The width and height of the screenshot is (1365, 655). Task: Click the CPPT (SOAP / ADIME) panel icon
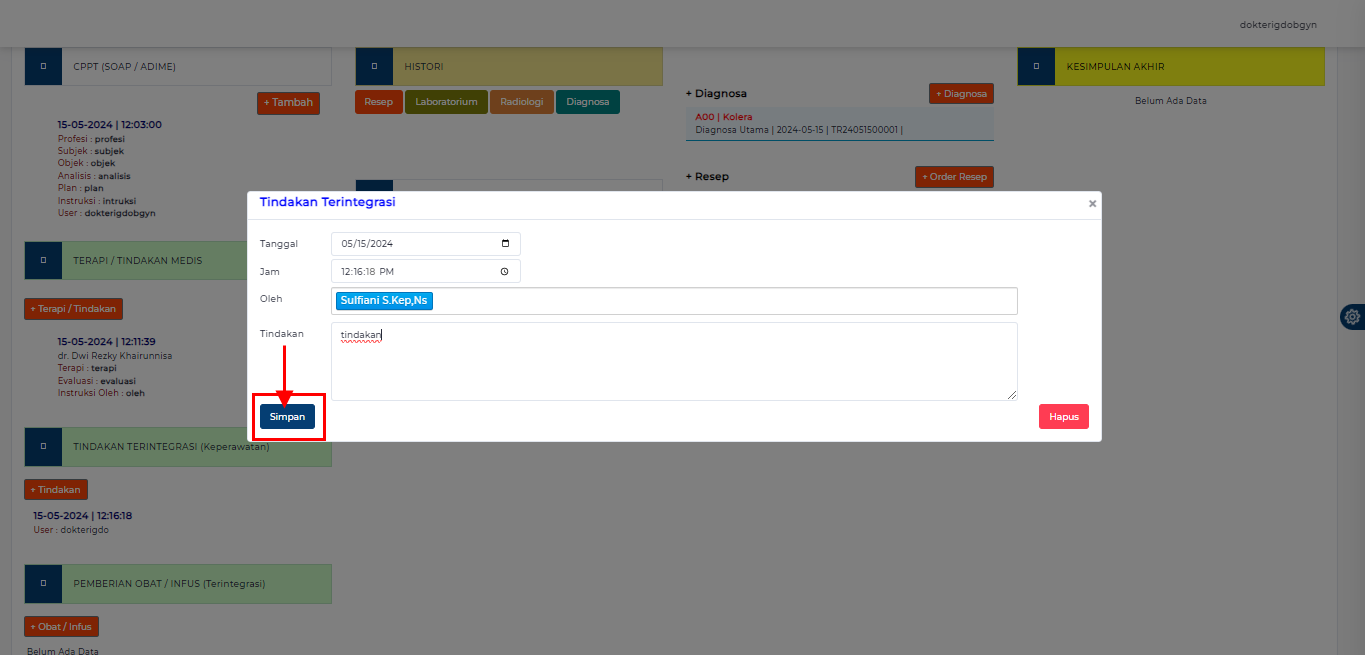click(42, 65)
